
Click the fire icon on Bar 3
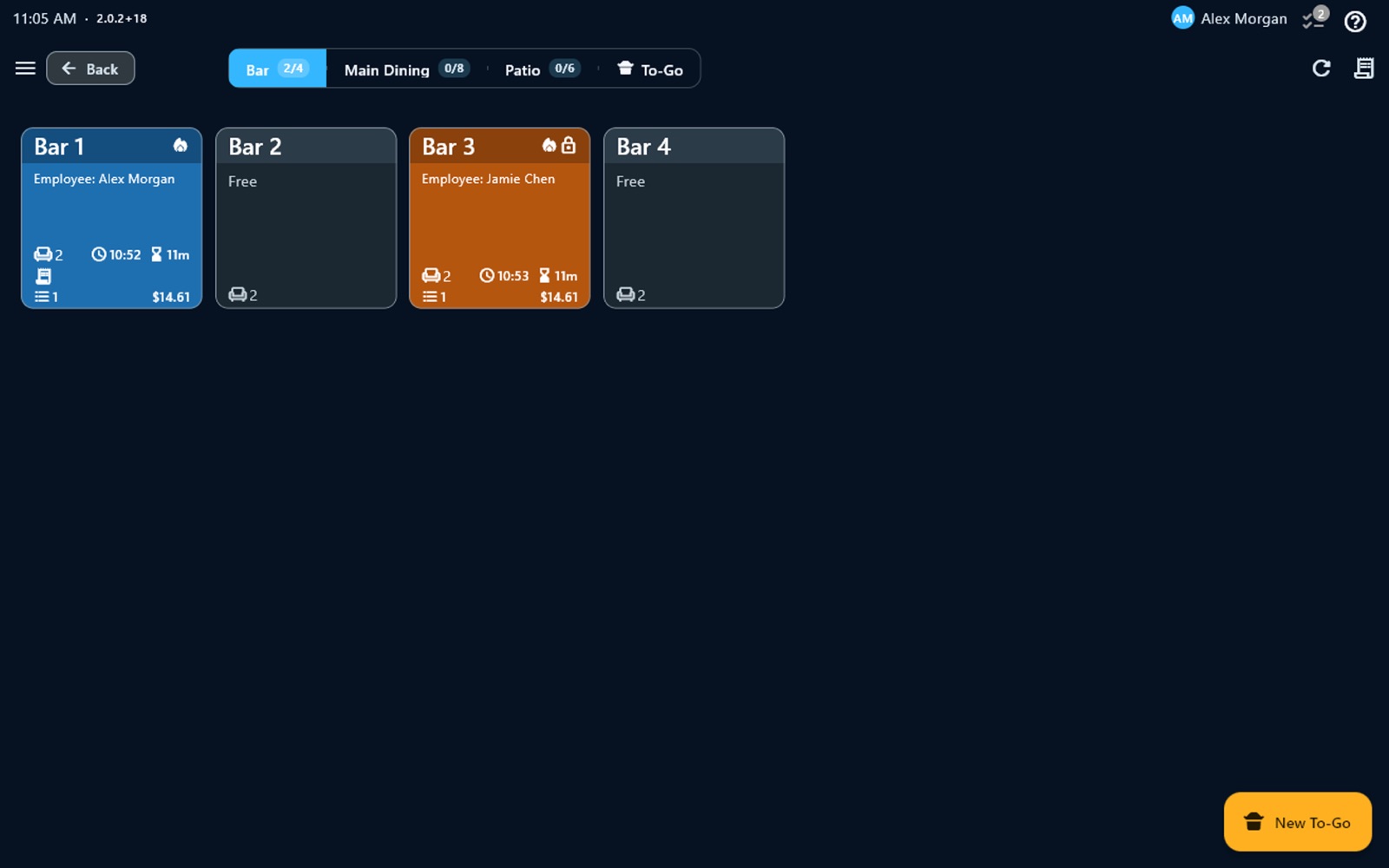coord(549,145)
